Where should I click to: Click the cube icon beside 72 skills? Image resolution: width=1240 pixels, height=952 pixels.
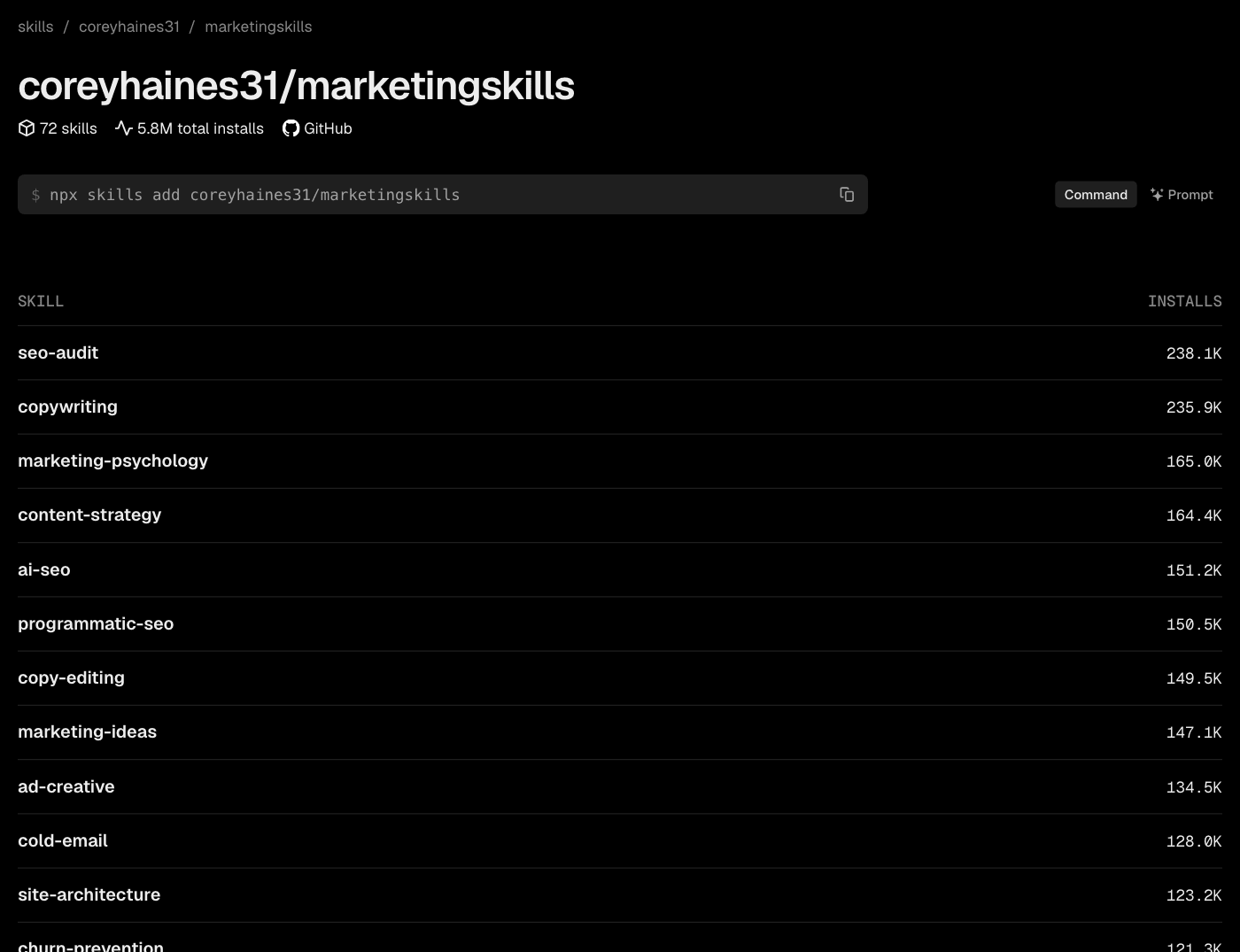pos(27,128)
